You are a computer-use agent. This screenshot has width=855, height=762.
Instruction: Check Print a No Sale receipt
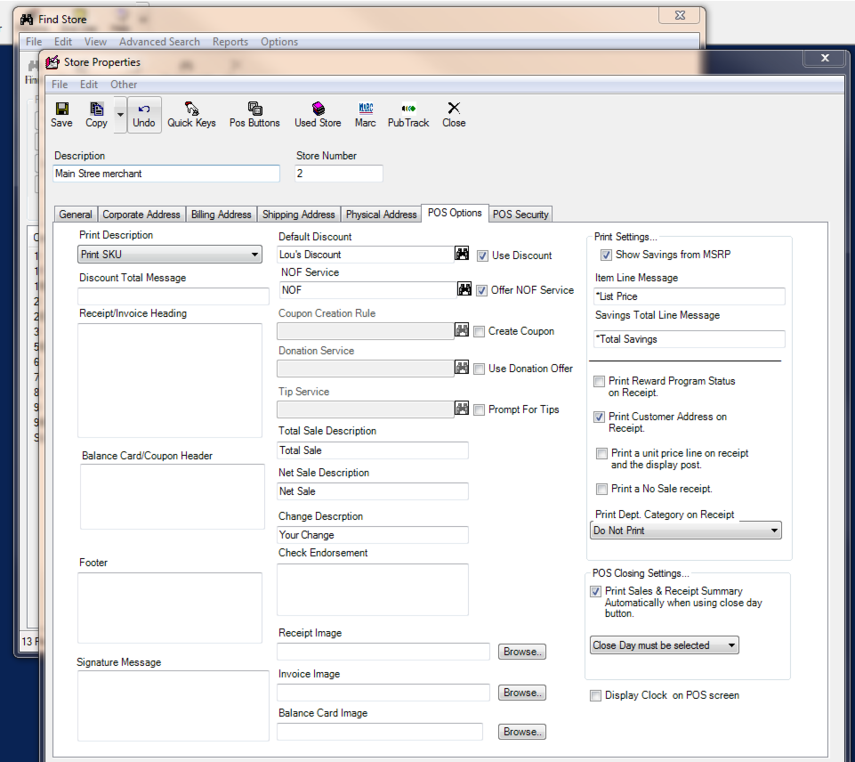[x=601, y=489]
